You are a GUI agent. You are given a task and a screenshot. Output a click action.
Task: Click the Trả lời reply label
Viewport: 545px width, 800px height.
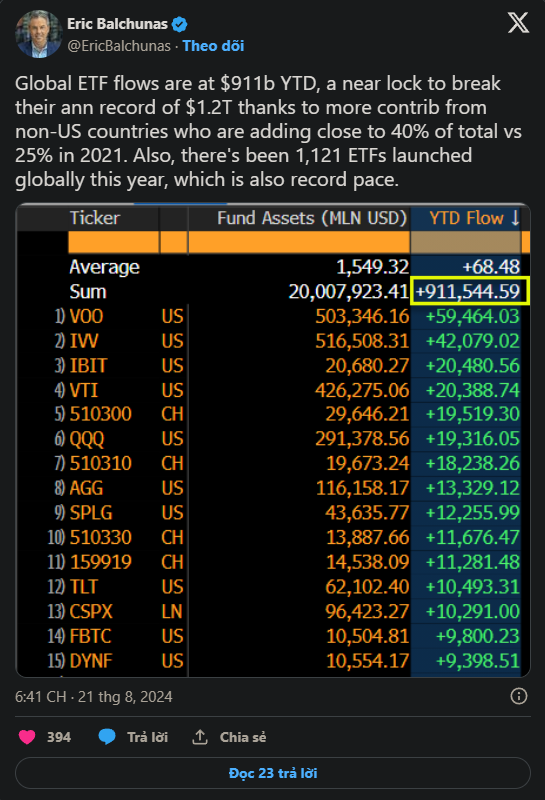pos(147,737)
